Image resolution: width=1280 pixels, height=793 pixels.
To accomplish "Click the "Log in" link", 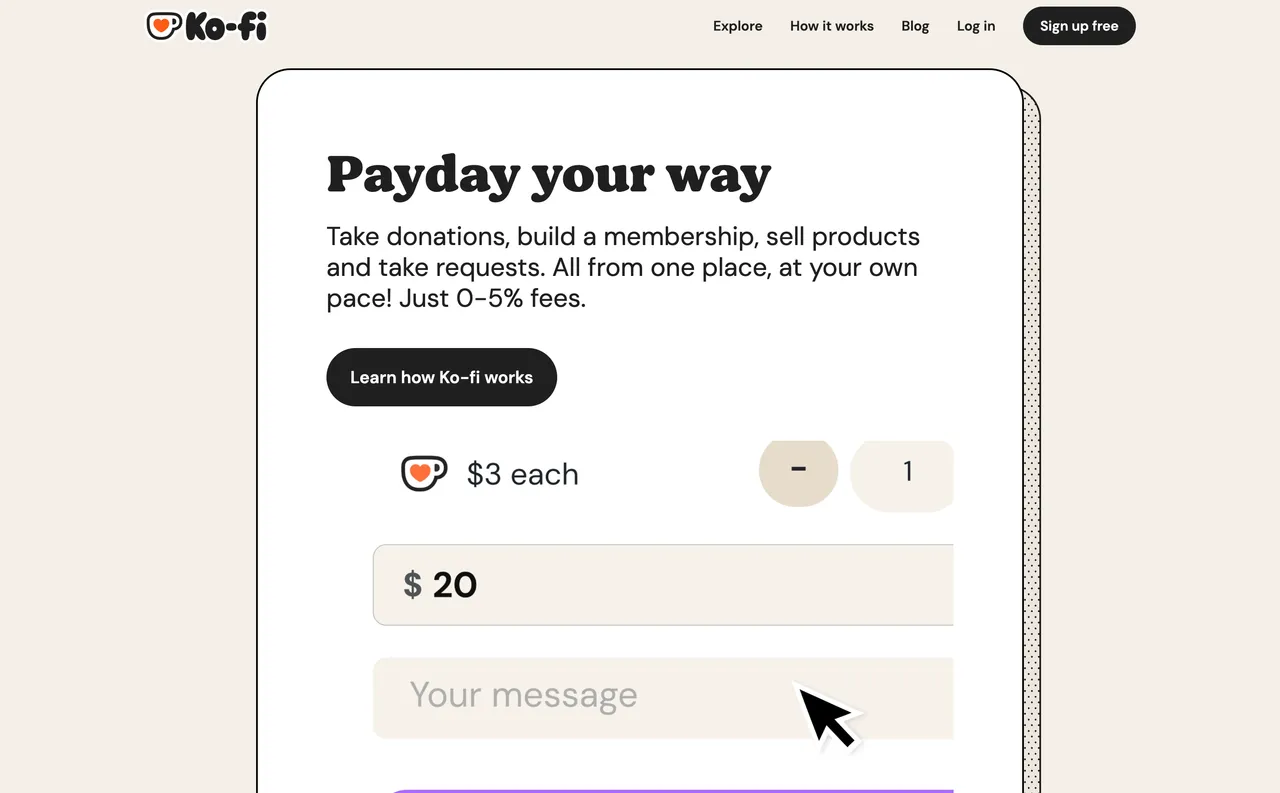I will 975,26.
